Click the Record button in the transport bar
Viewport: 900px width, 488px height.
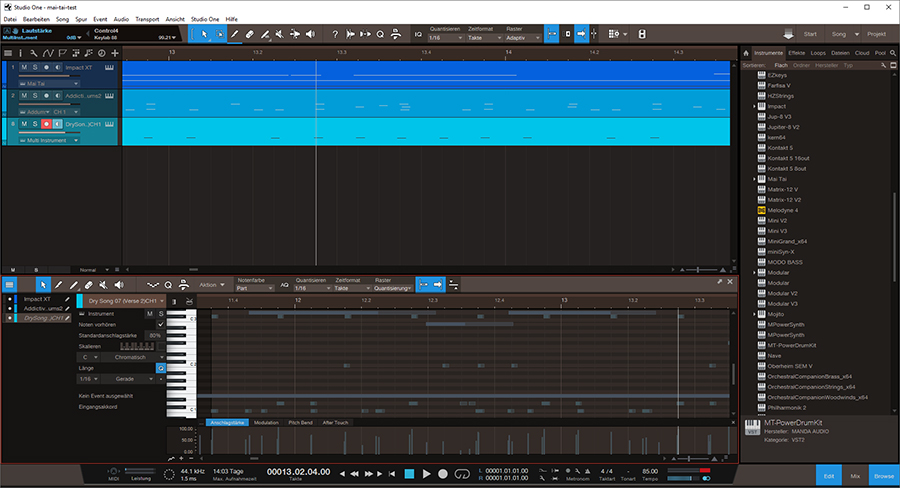click(x=443, y=474)
